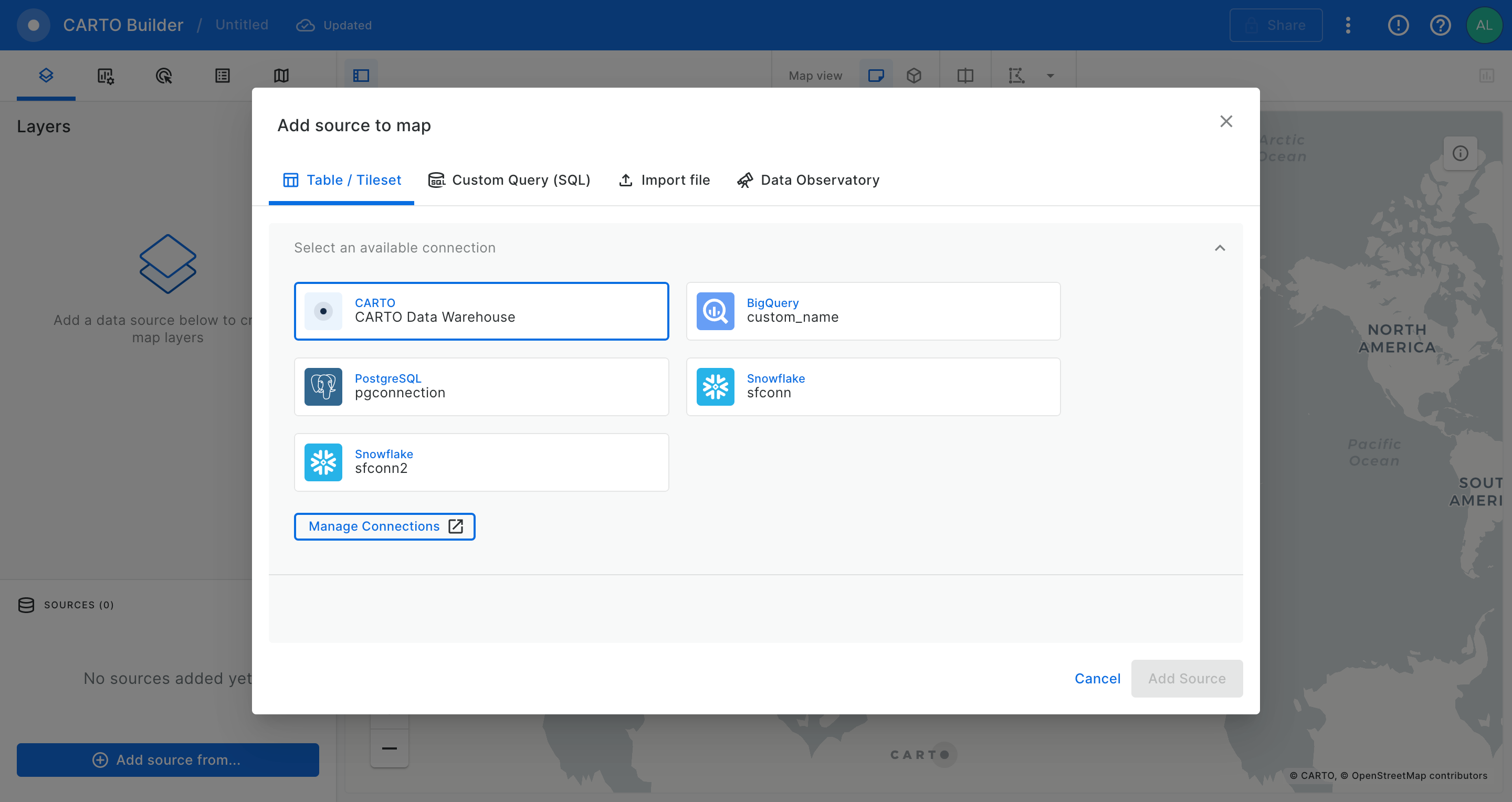This screenshot has width=1512, height=802.
Task: Open the selection tool dropdown arrow
Action: [1050, 76]
